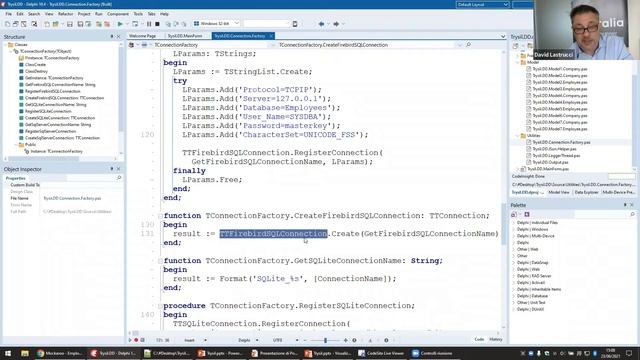This screenshot has width=640, height=360.
Task: Click the Stop (black square) toolbar button
Action: tap(157, 24)
